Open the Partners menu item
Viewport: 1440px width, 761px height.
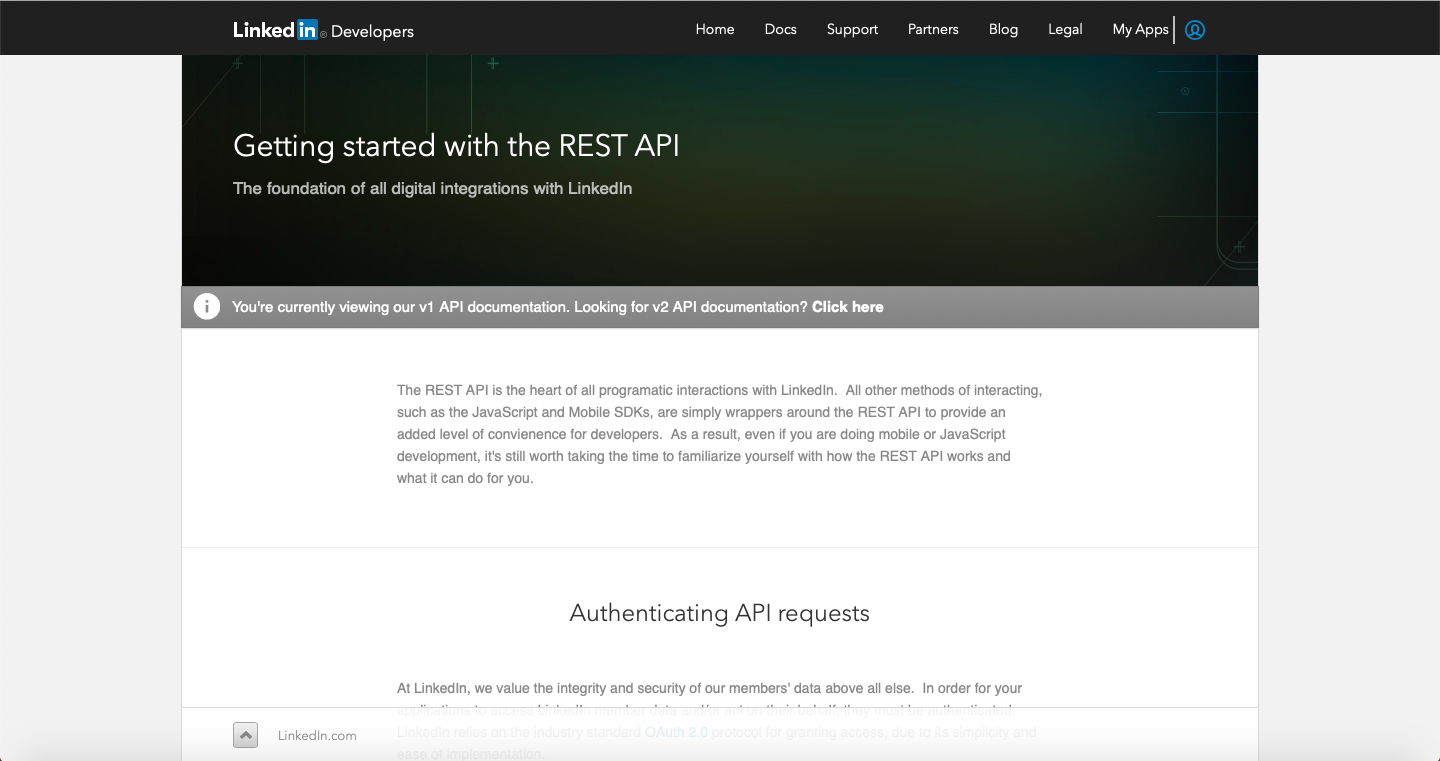click(933, 29)
